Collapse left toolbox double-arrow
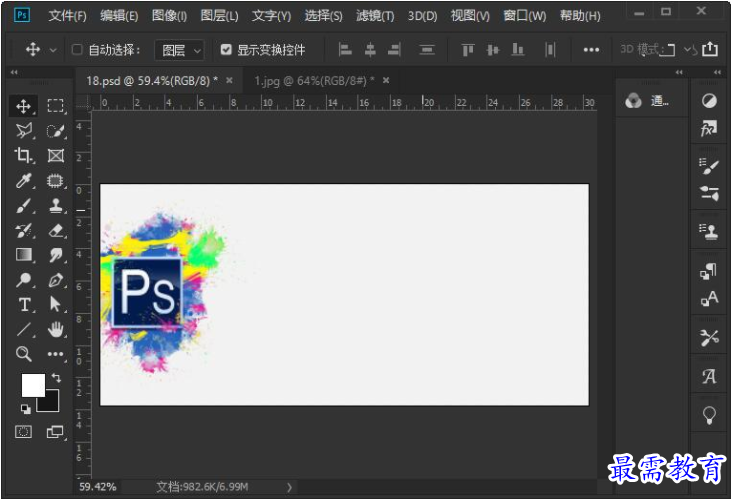The image size is (732, 500). 14,72
